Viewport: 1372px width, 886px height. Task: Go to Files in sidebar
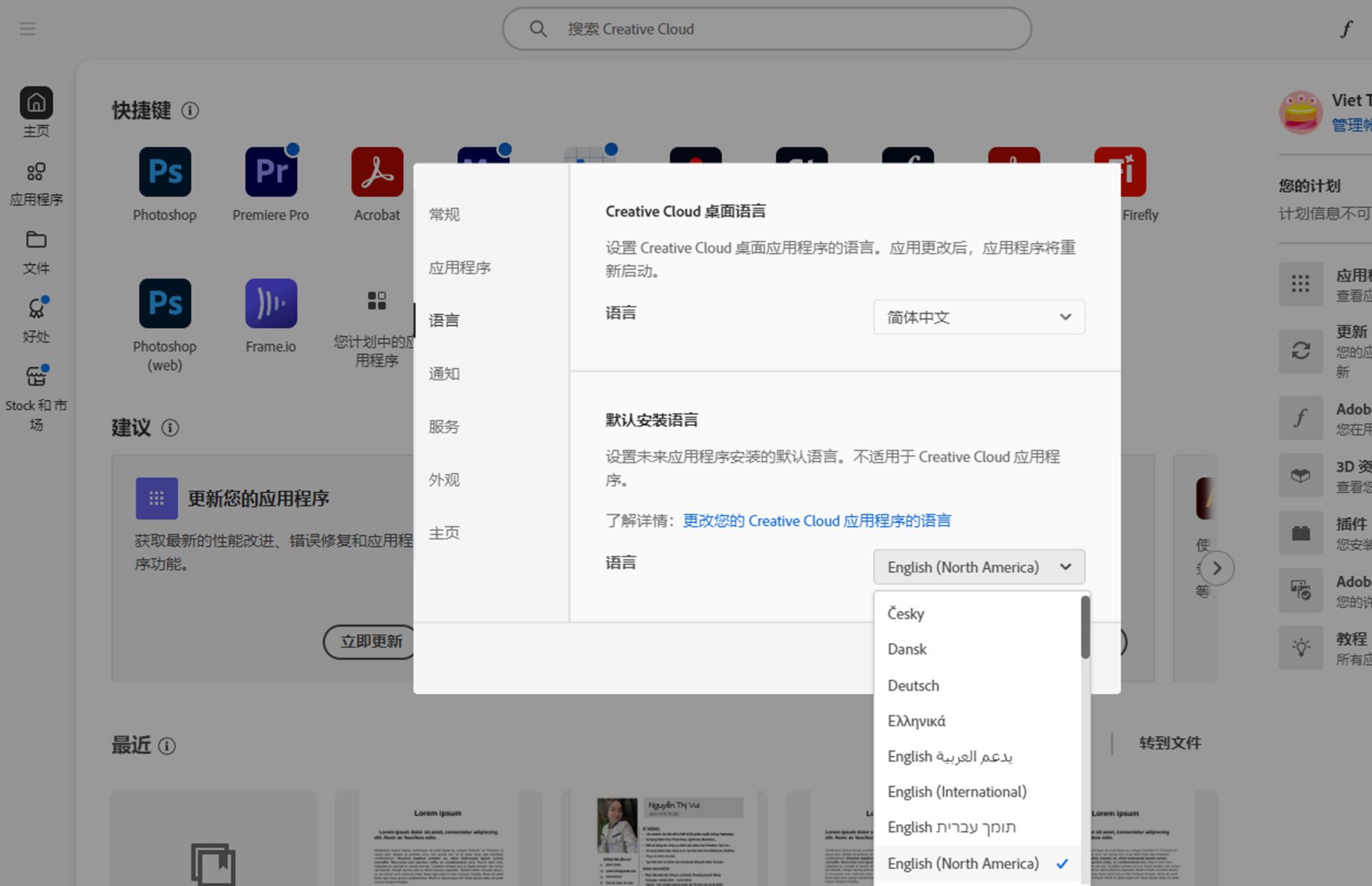point(36,240)
